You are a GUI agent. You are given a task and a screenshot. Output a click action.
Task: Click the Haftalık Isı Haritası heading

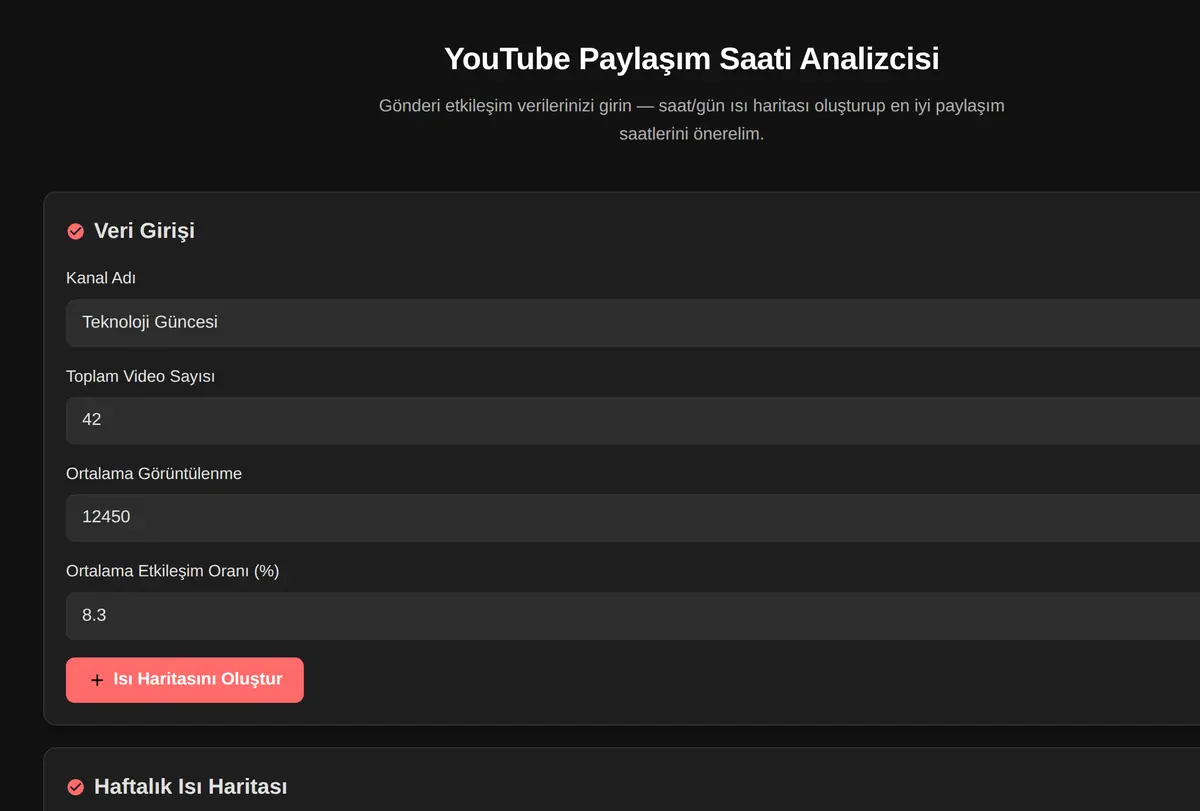click(x=190, y=787)
